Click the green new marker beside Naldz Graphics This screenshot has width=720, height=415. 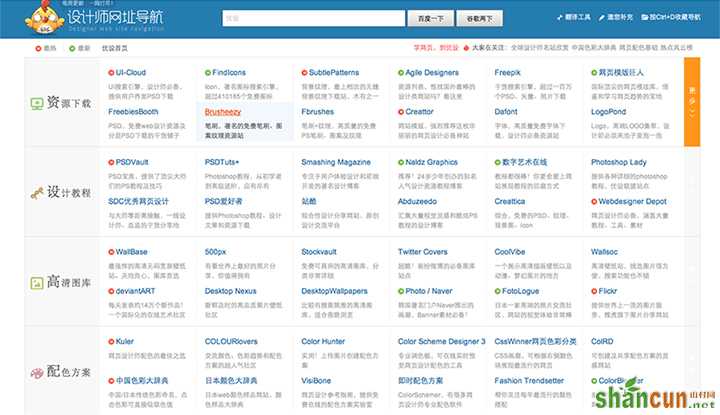click(401, 162)
